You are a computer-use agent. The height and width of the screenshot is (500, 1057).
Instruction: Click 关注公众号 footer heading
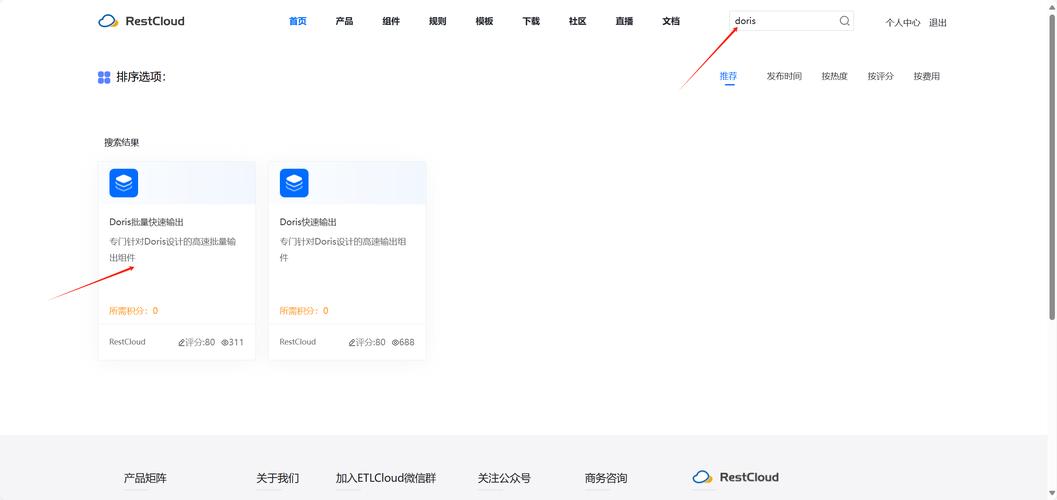coord(504,478)
